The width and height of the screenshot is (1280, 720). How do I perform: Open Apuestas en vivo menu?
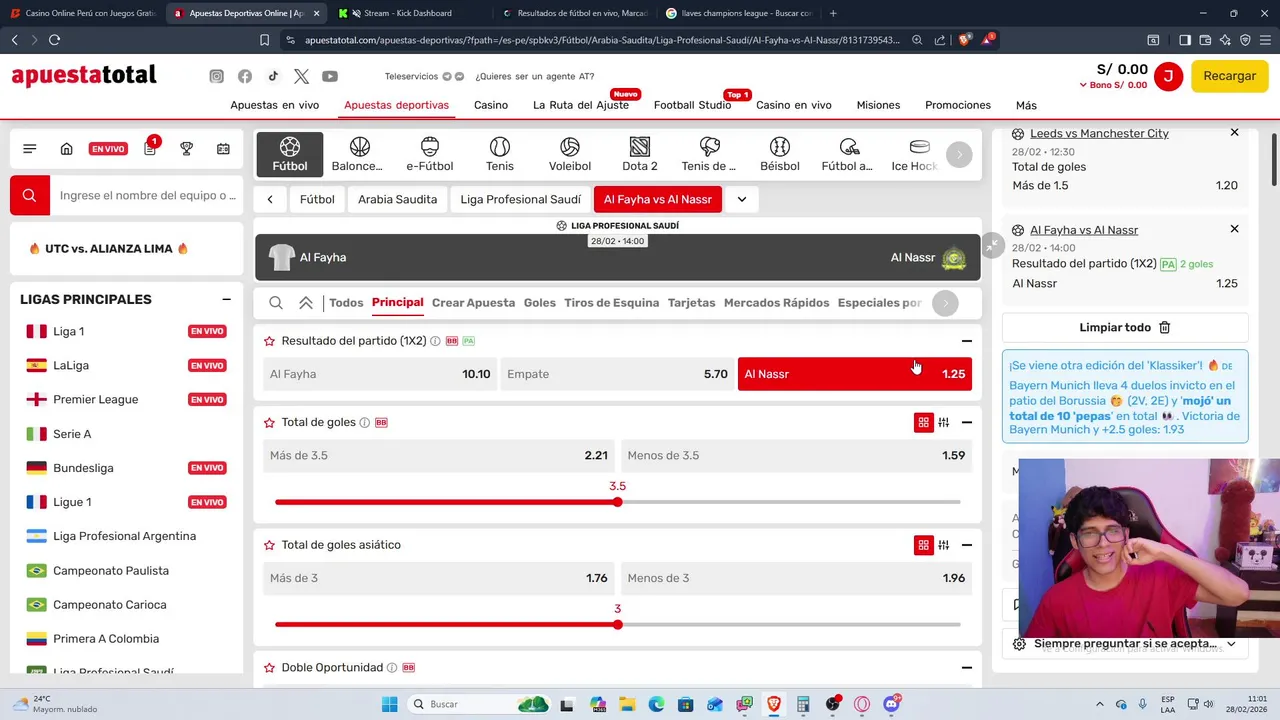click(x=275, y=105)
